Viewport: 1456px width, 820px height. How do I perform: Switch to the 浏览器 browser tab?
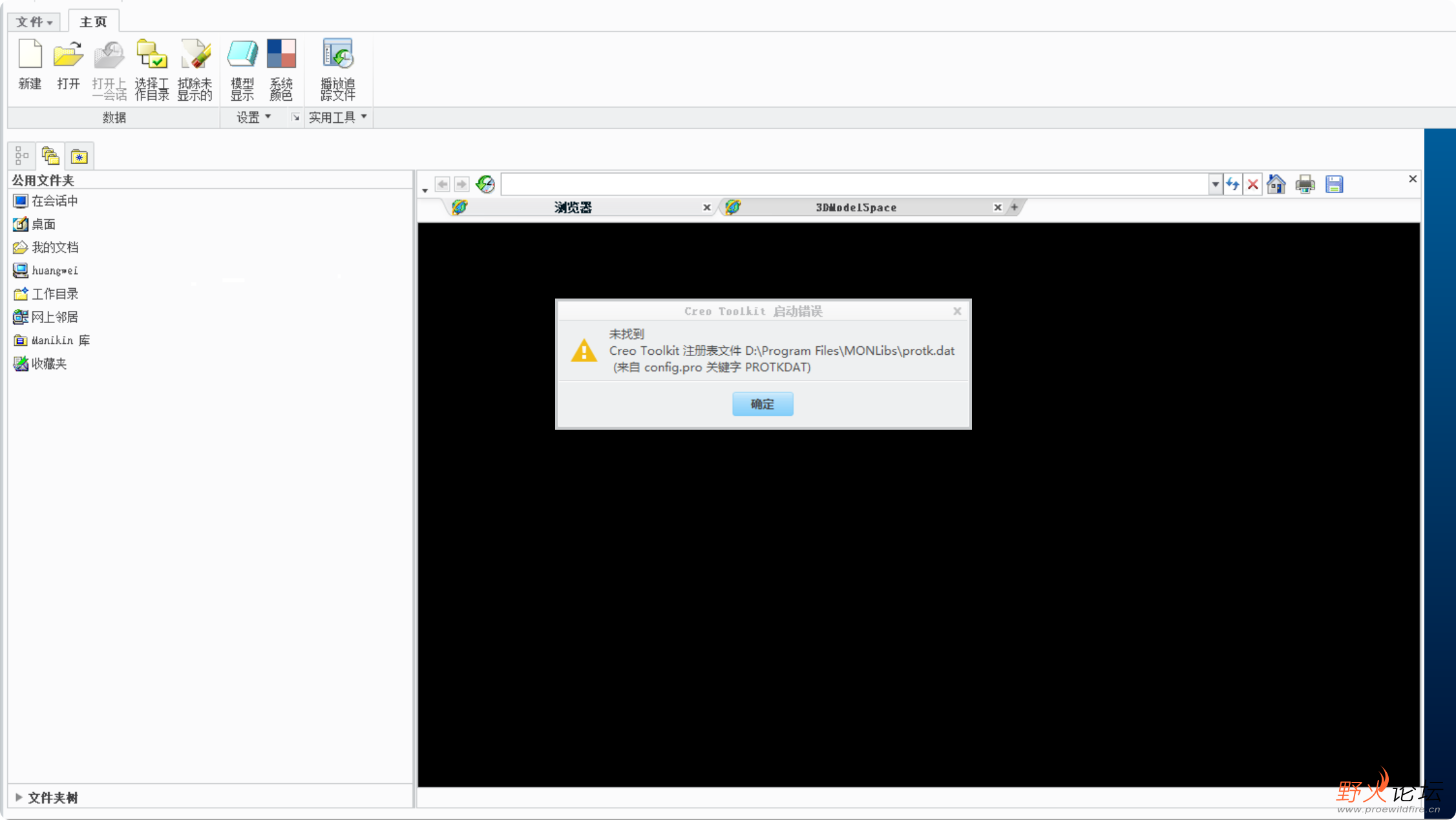573,207
